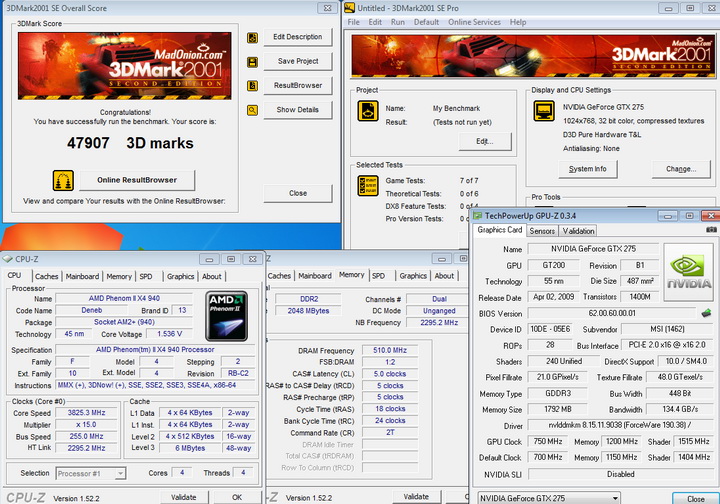The width and height of the screenshot is (720, 504).
Task: Click the GPU Clock 750 MHz field
Action: click(548, 442)
